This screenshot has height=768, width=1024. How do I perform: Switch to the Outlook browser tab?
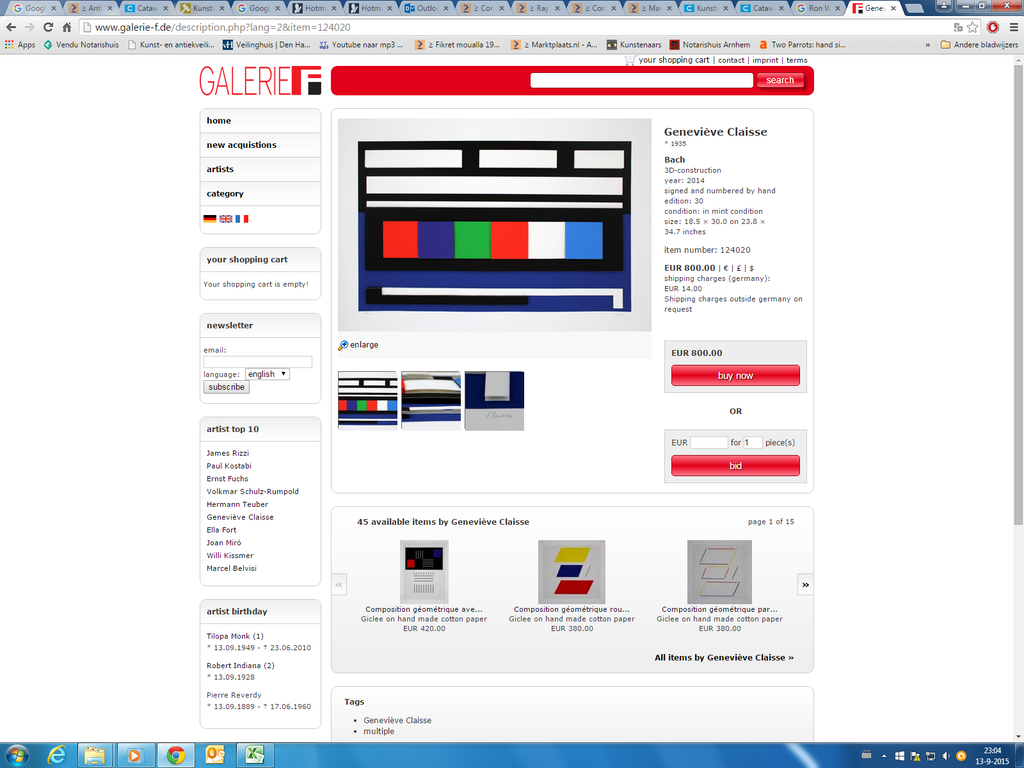click(x=428, y=8)
